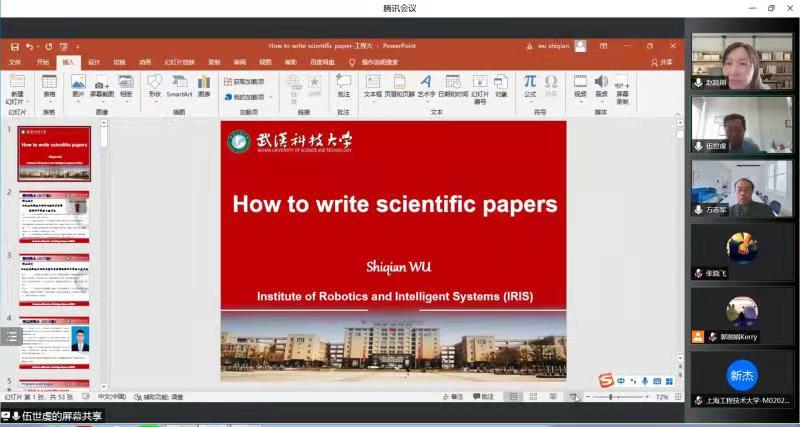
Task: Click the zoom slider in status bar
Action: pyautogui.click(x=612, y=397)
